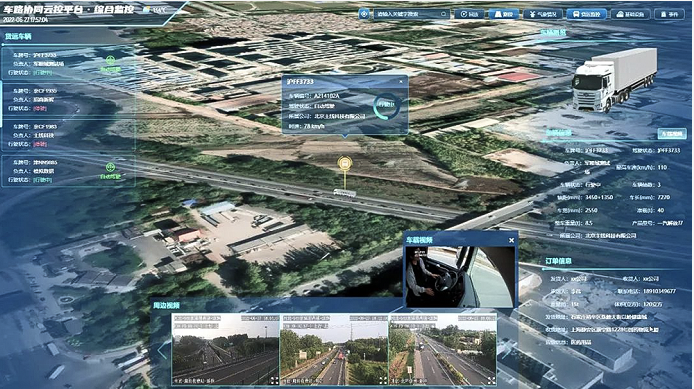Expand third roadside camera feed to fullscreen
This screenshot has height=389, width=694.
tap(491, 380)
